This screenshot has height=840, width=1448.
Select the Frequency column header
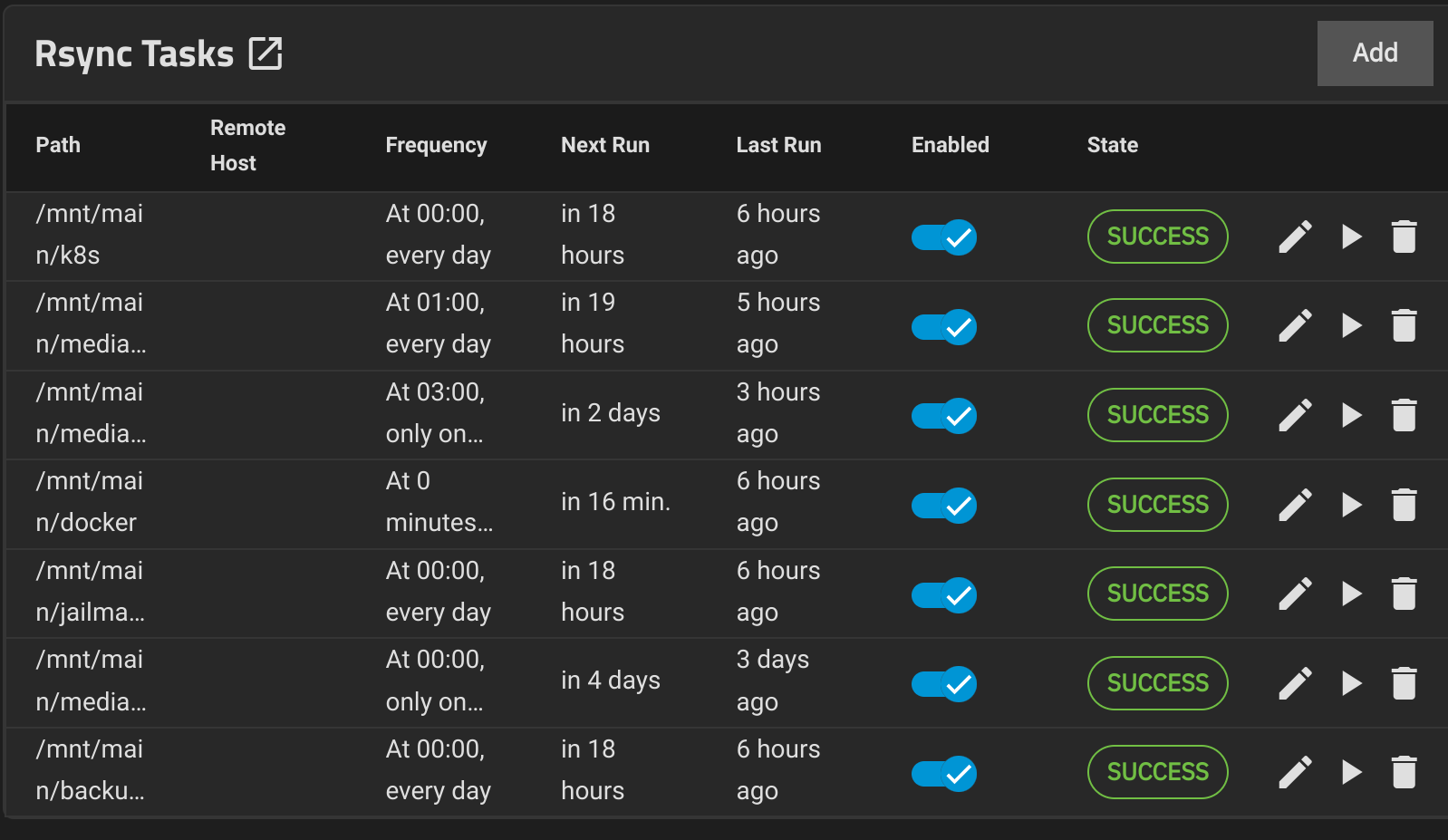[436, 145]
